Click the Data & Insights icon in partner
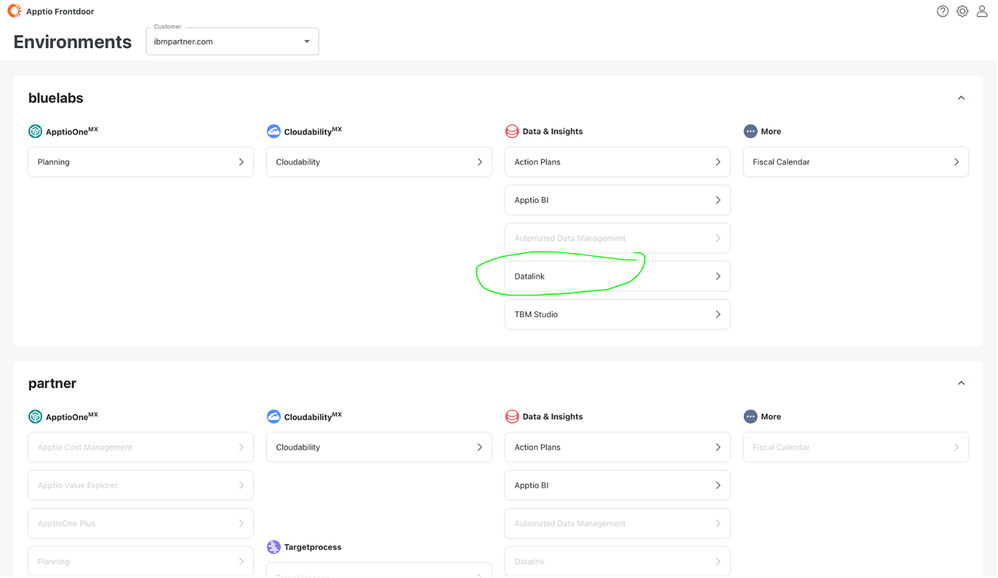 pos(512,416)
